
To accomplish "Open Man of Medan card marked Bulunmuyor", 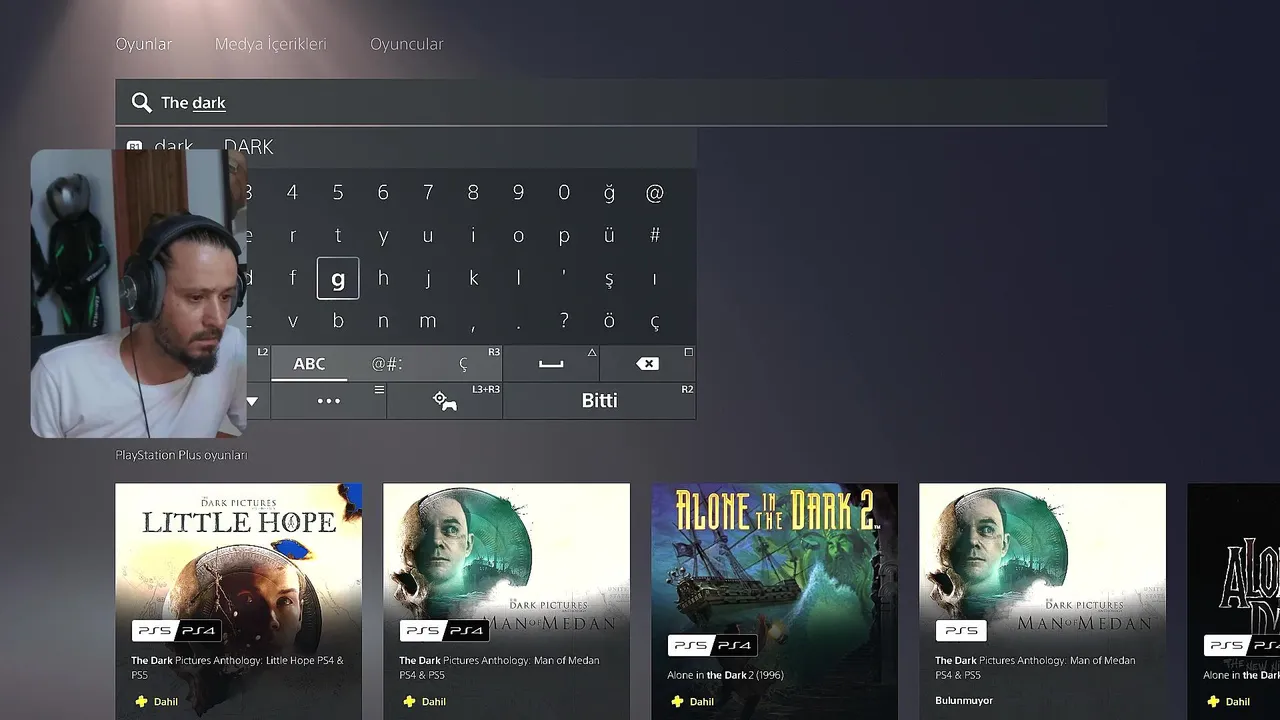I will pos(1042,601).
